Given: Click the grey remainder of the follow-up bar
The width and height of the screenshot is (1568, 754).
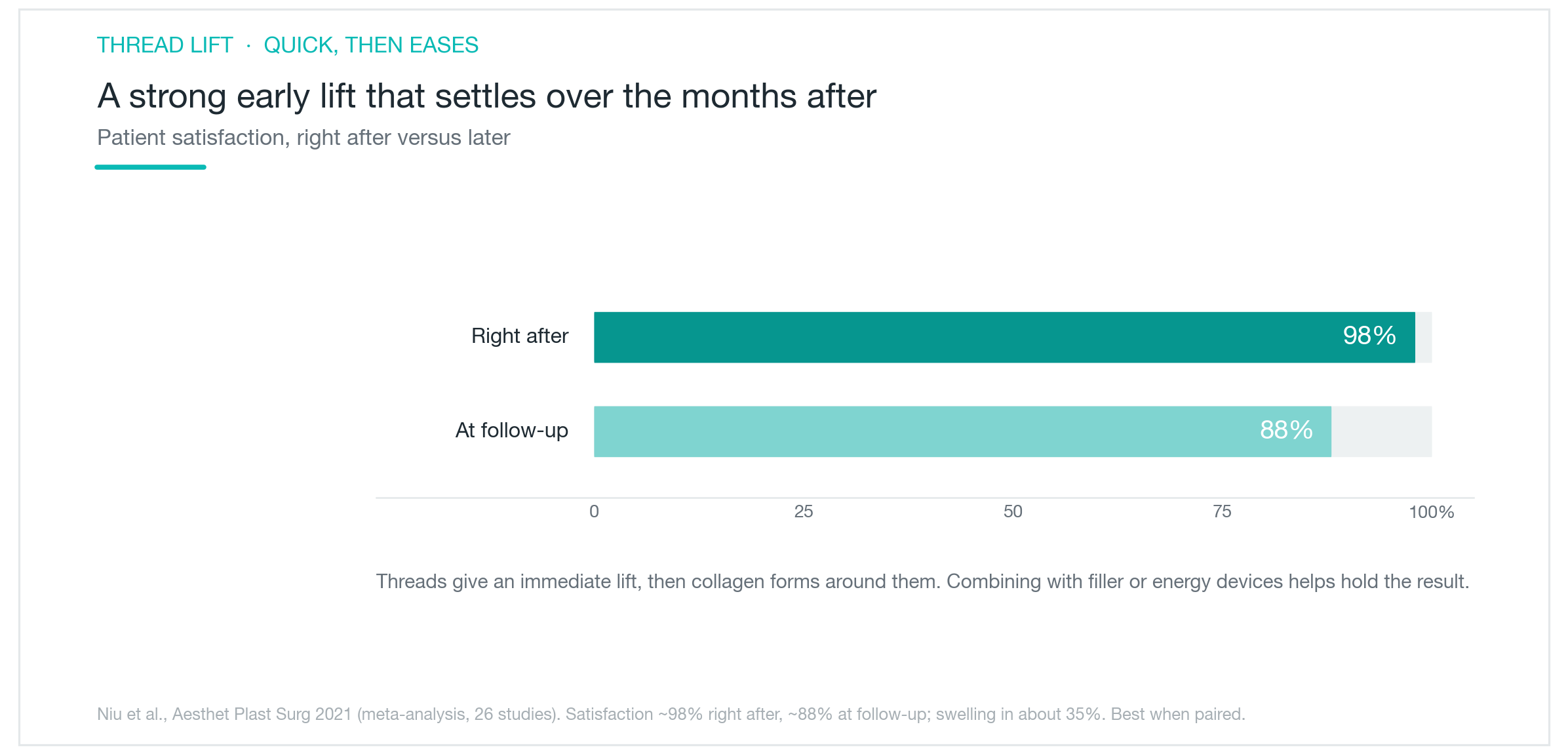Looking at the screenshot, I should [1382, 431].
